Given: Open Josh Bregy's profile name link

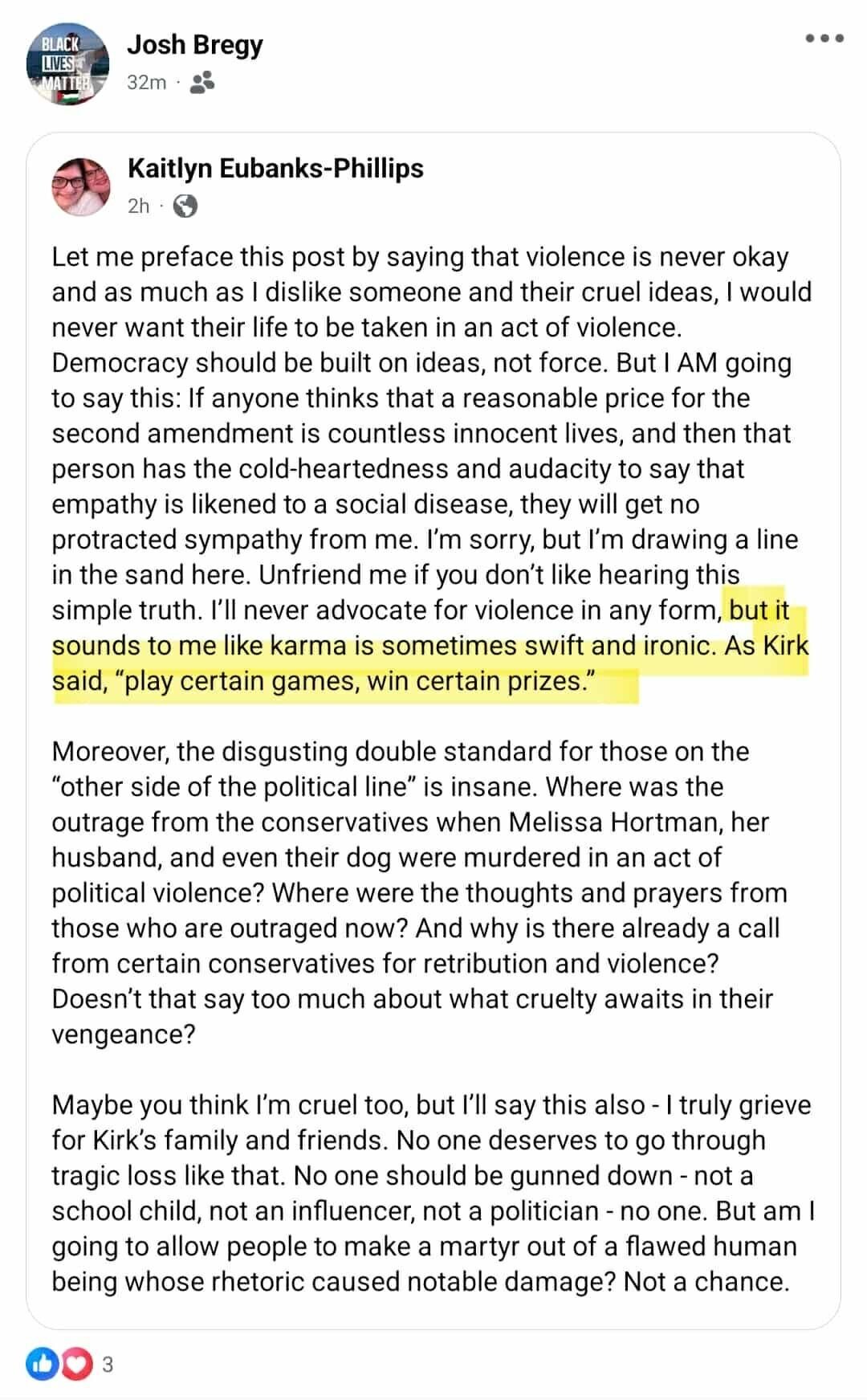Looking at the screenshot, I should click(194, 45).
